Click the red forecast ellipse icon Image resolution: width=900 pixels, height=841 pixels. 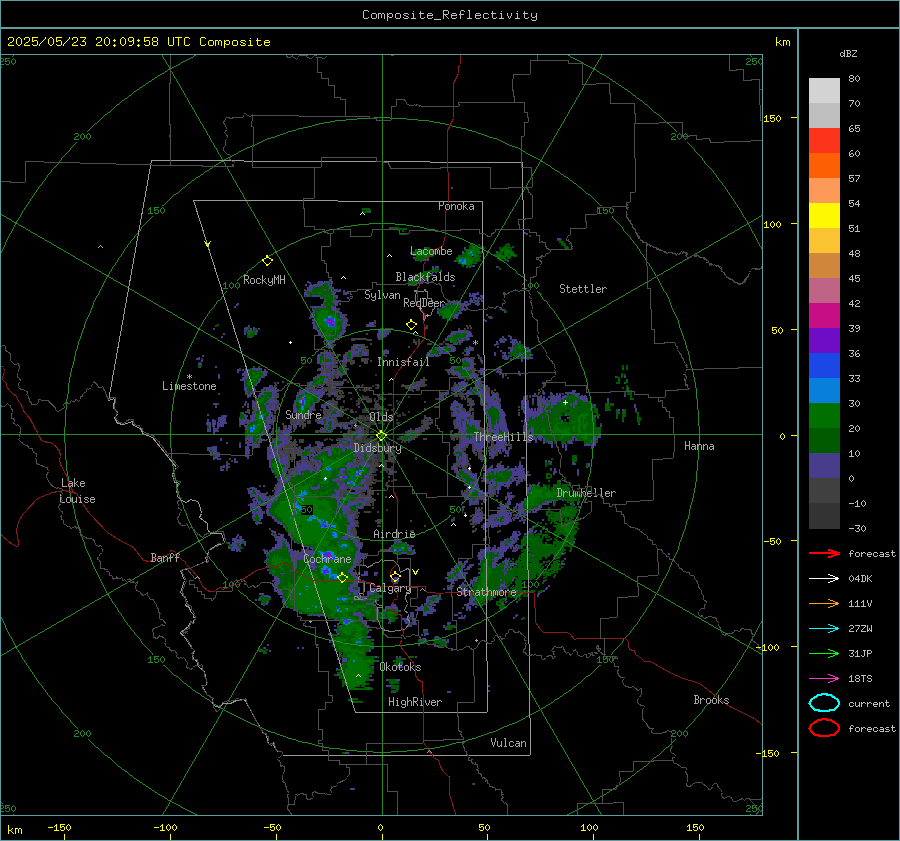point(824,728)
